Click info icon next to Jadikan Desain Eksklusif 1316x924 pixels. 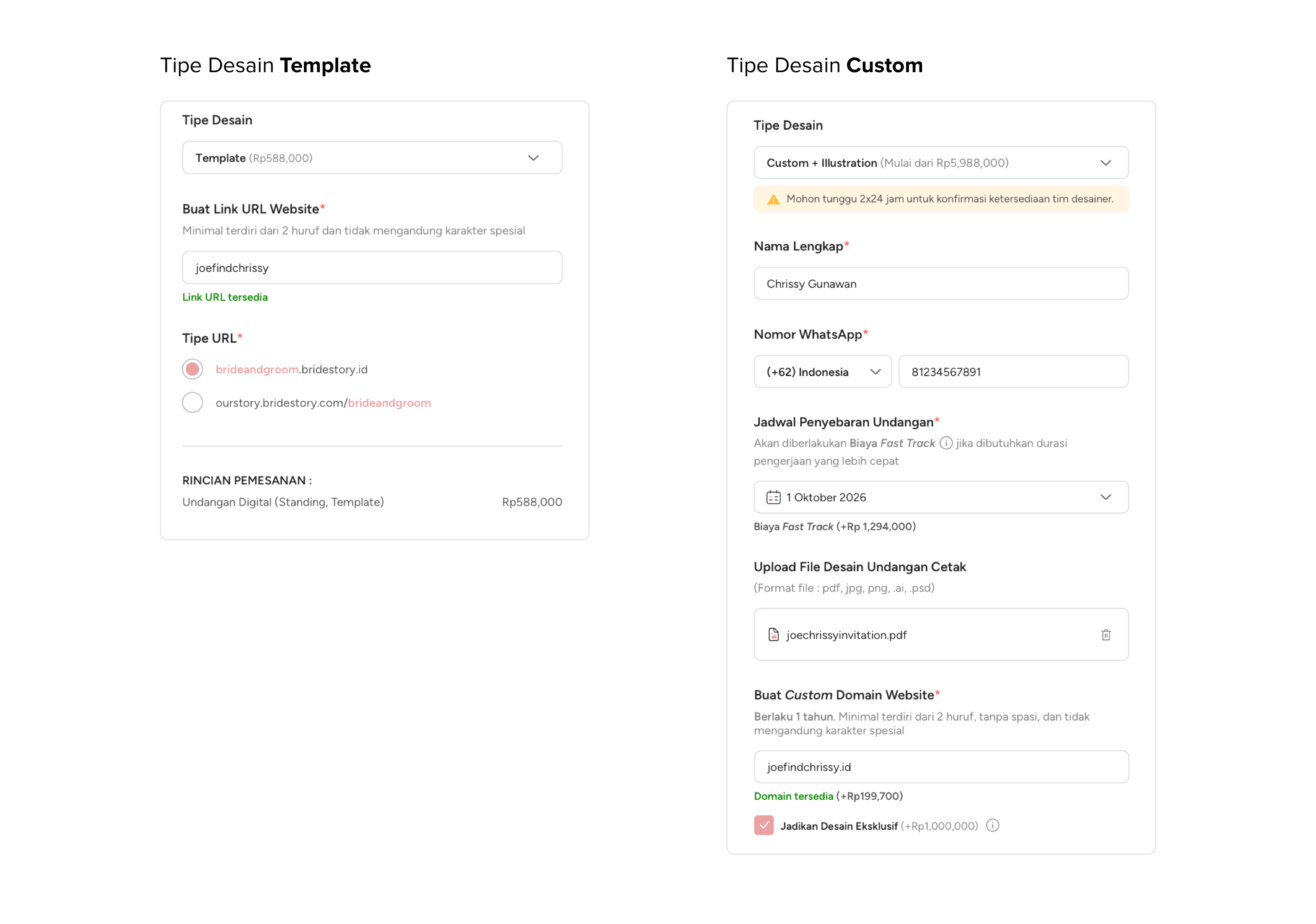(993, 825)
